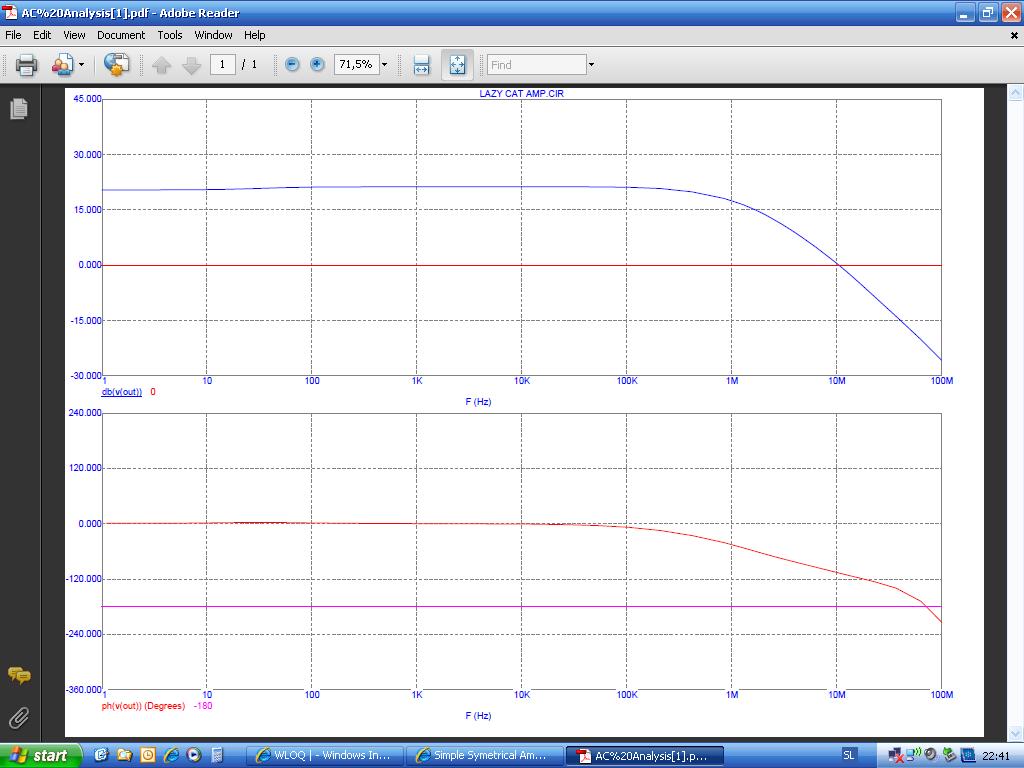Image resolution: width=1024 pixels, height=768 pixels.
Task: Open the Comments panel icon
Action: [19, 675]
